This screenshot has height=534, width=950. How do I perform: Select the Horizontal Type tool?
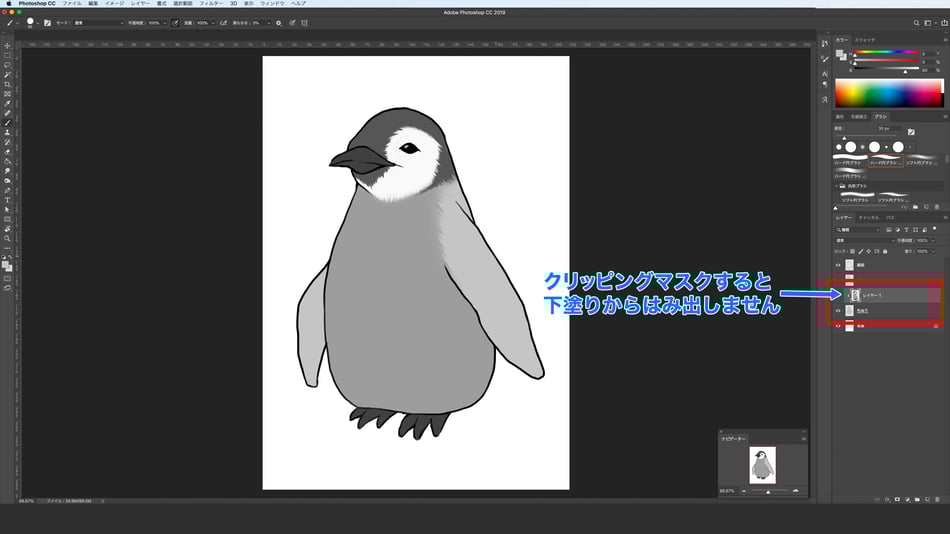point(7,199)
